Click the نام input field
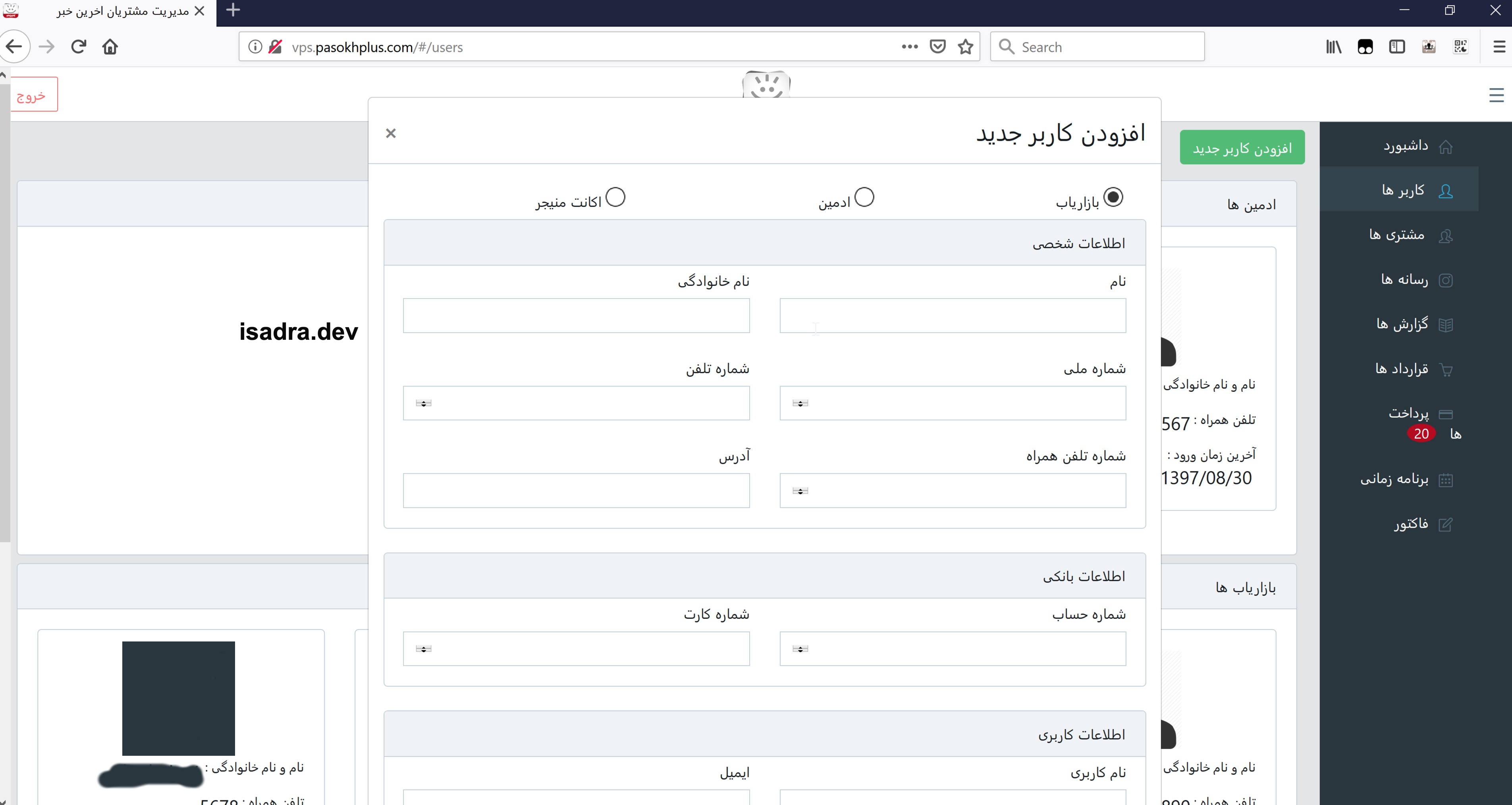Viewport: 1512px width, 805px height. coord(953,316)
